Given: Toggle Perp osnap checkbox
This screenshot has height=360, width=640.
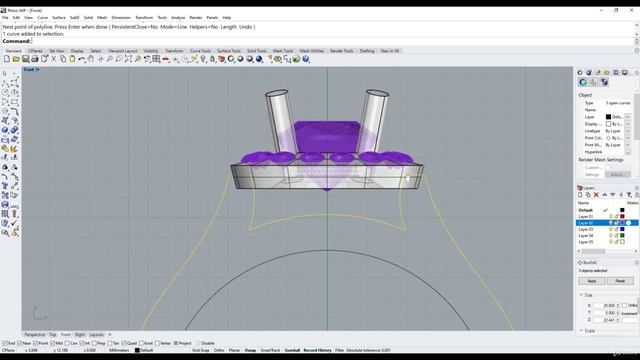Looking at the screenshot, I should [x=95, y=343].
